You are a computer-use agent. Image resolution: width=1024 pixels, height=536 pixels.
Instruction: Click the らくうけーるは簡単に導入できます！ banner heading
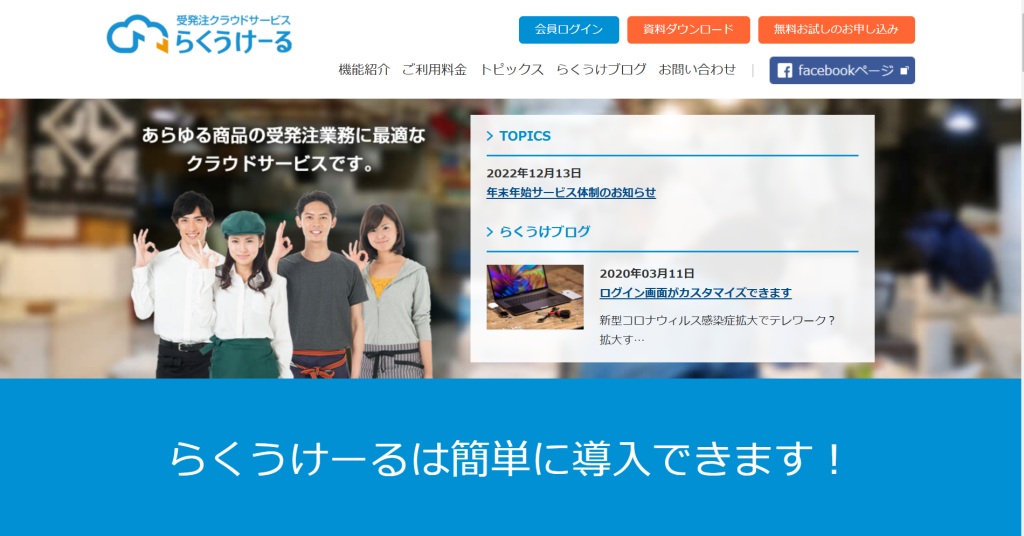click(508, 459)
